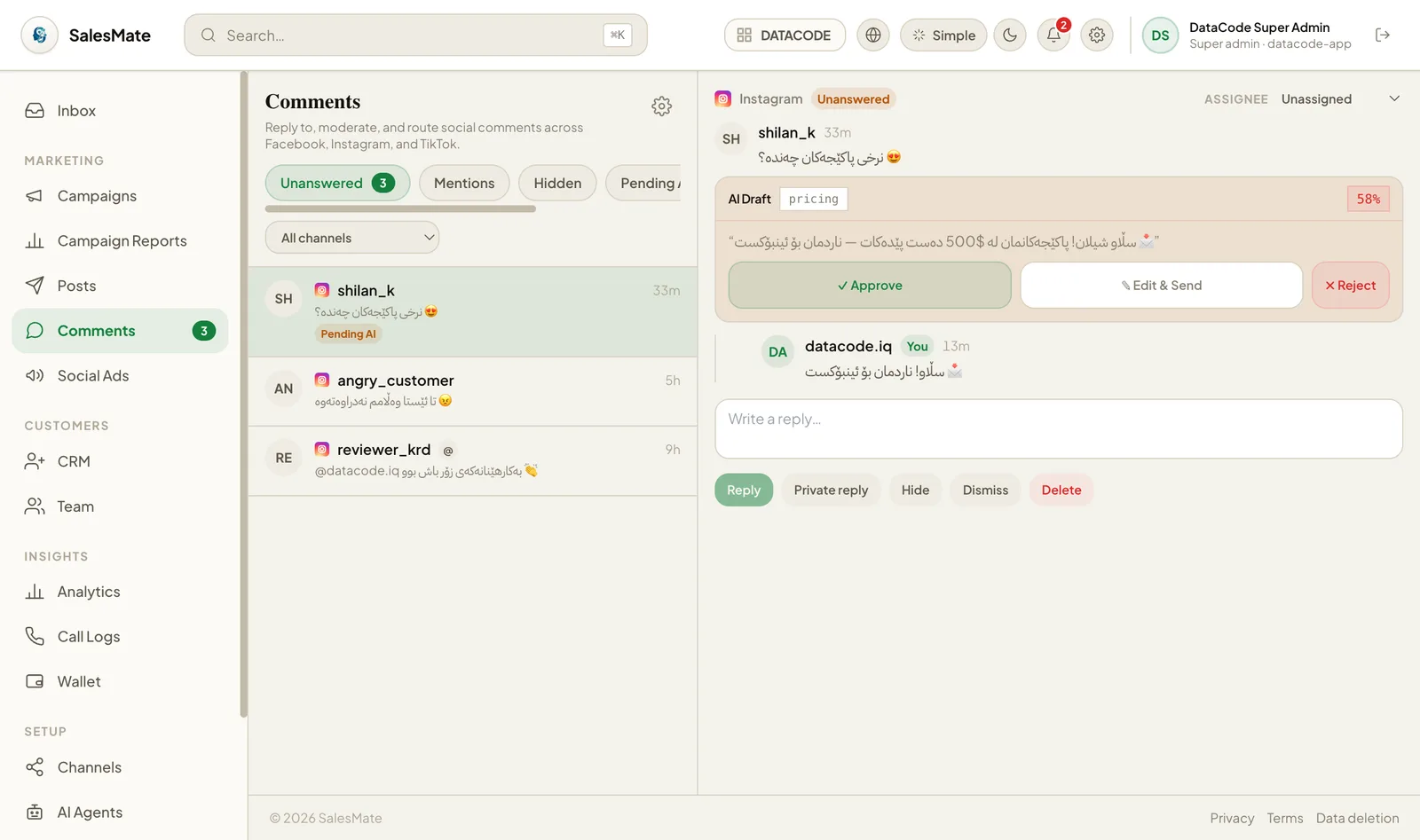
Task: Choose Private reply
Action: 831,491
